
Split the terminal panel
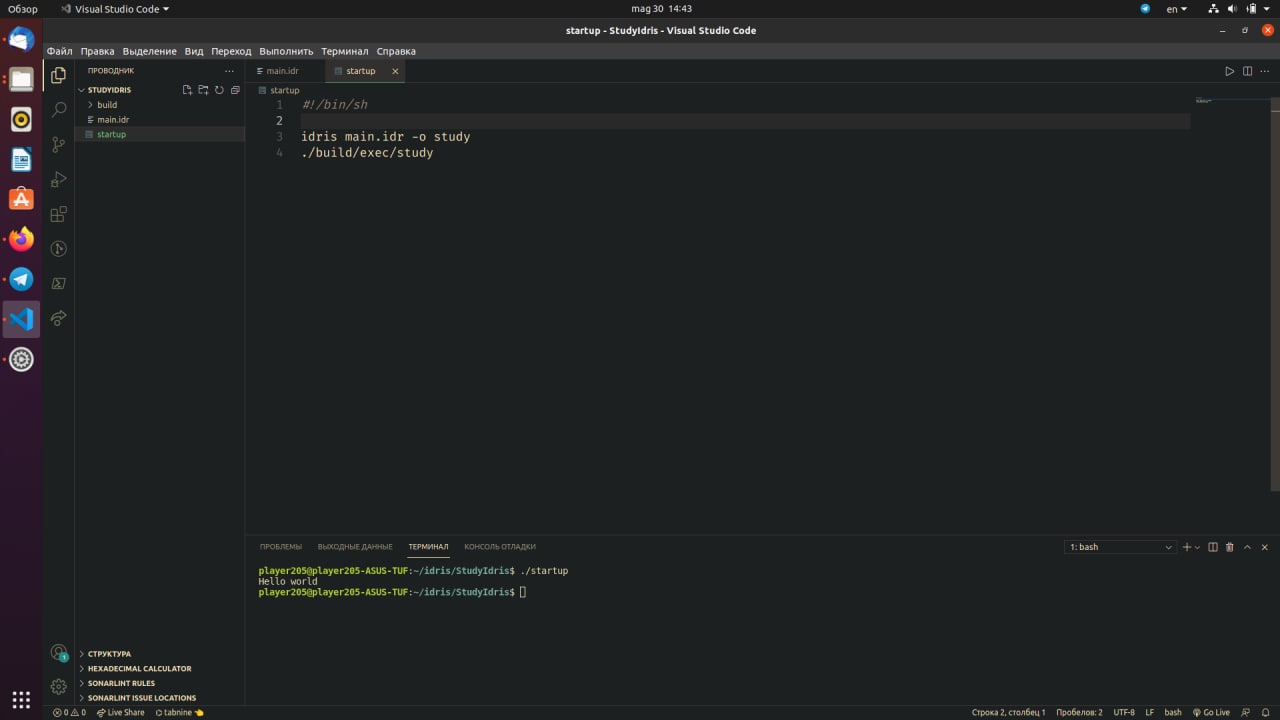pos(1213,547)
